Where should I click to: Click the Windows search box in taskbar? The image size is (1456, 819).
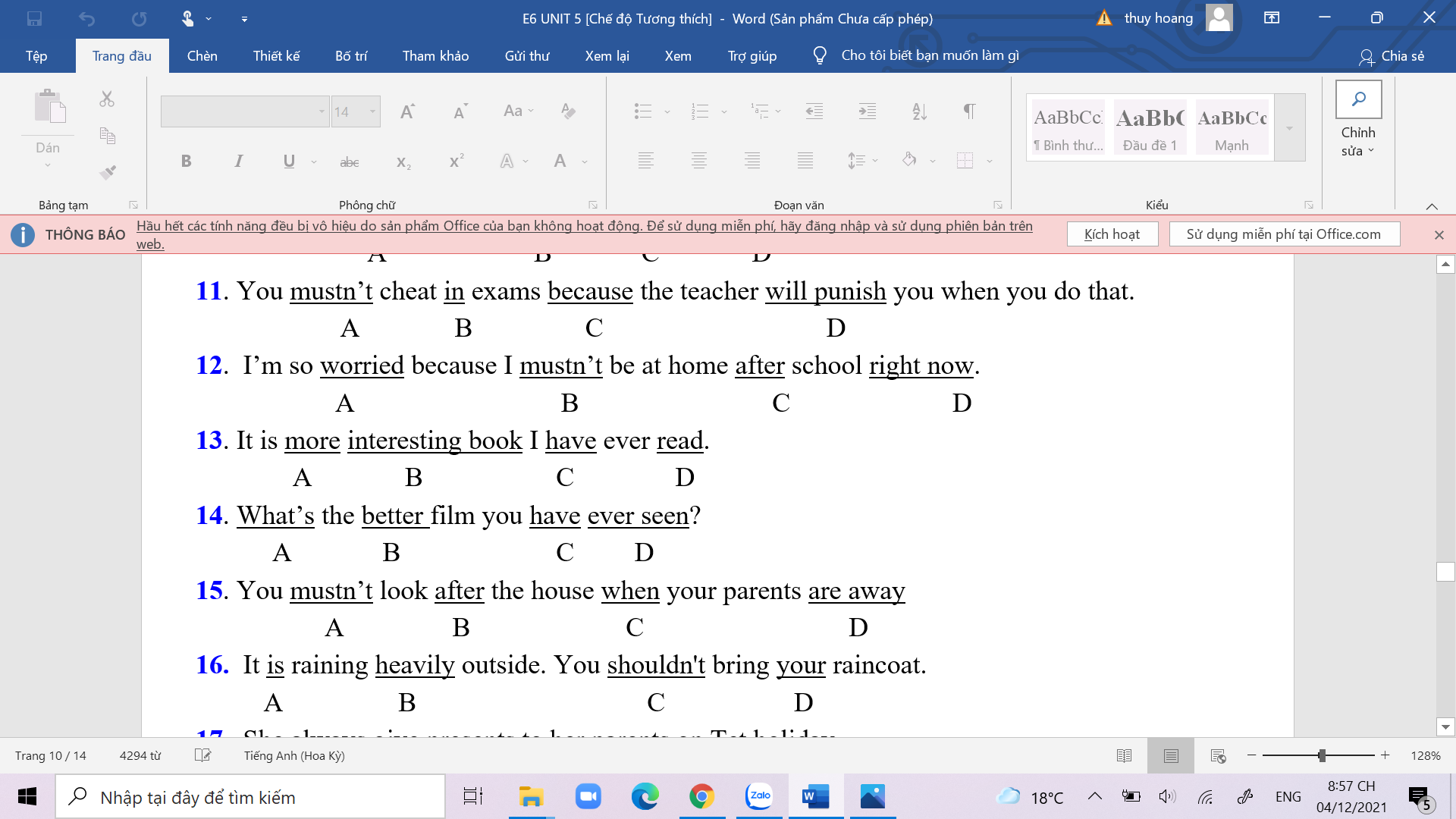[250, 797]
